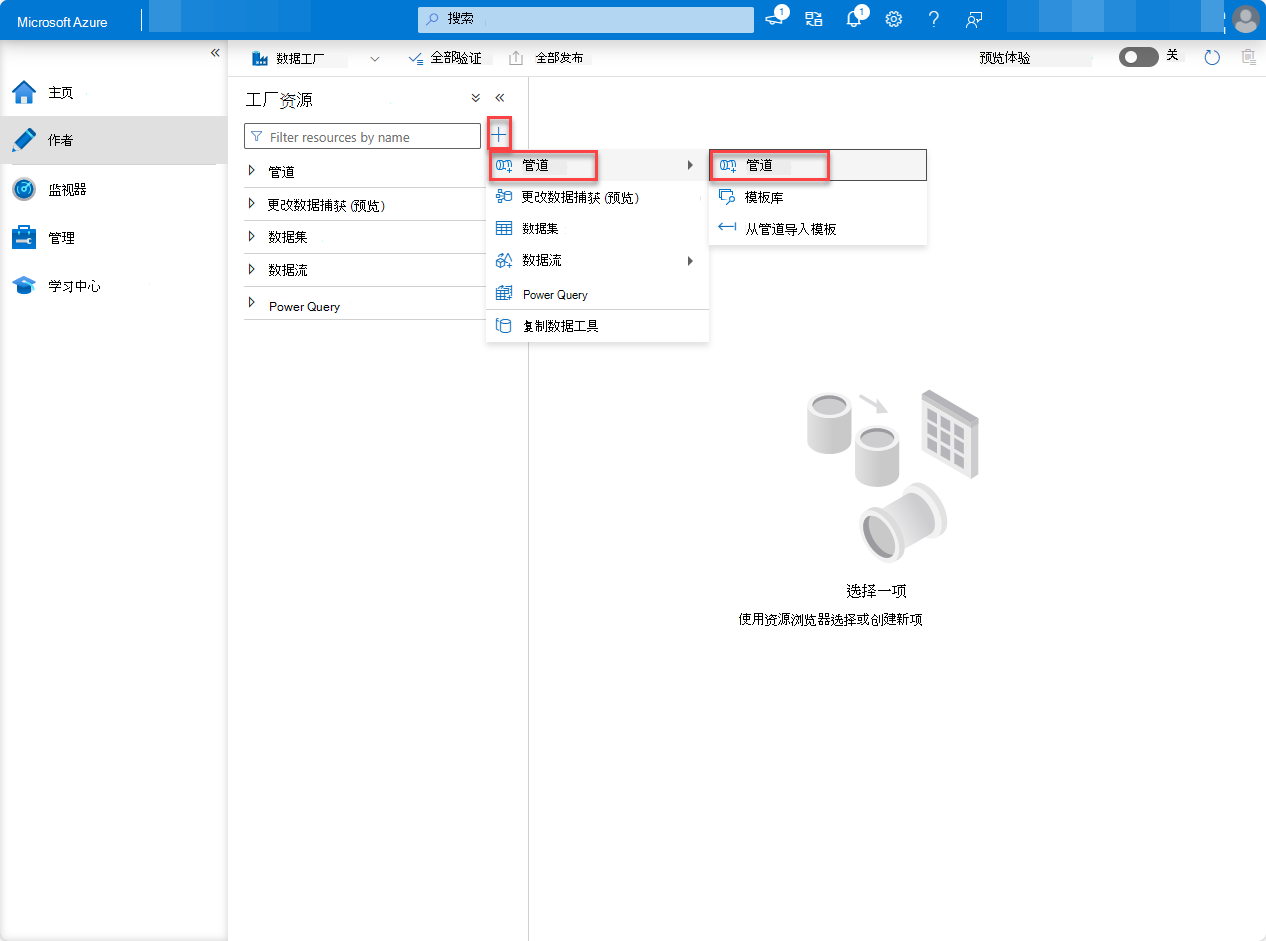Open the feedback icon in header
Image resolution: width=1266 pixels, height=941 pixels.
pos(973,19)
